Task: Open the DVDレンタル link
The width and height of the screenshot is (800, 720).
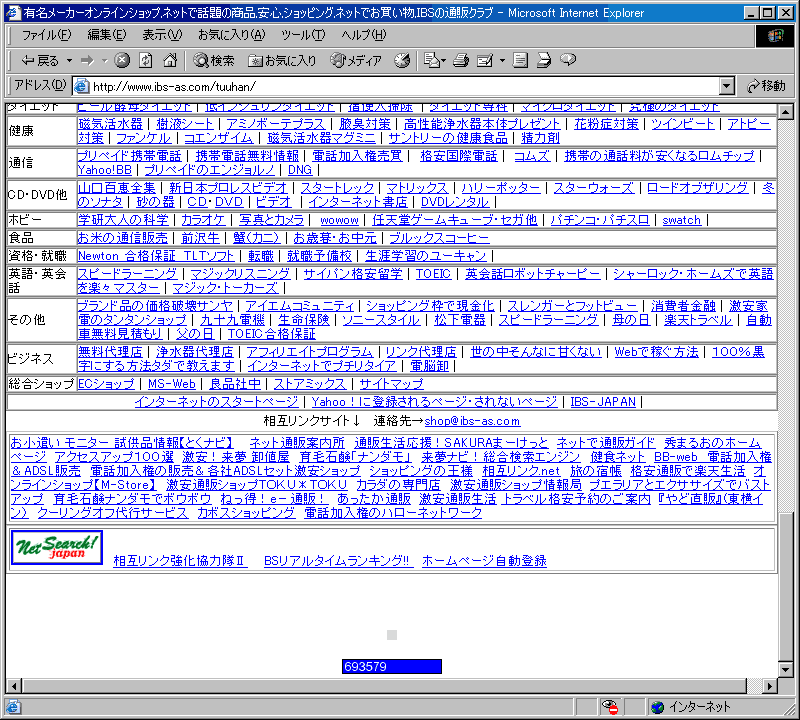Action: click(455, 202)
